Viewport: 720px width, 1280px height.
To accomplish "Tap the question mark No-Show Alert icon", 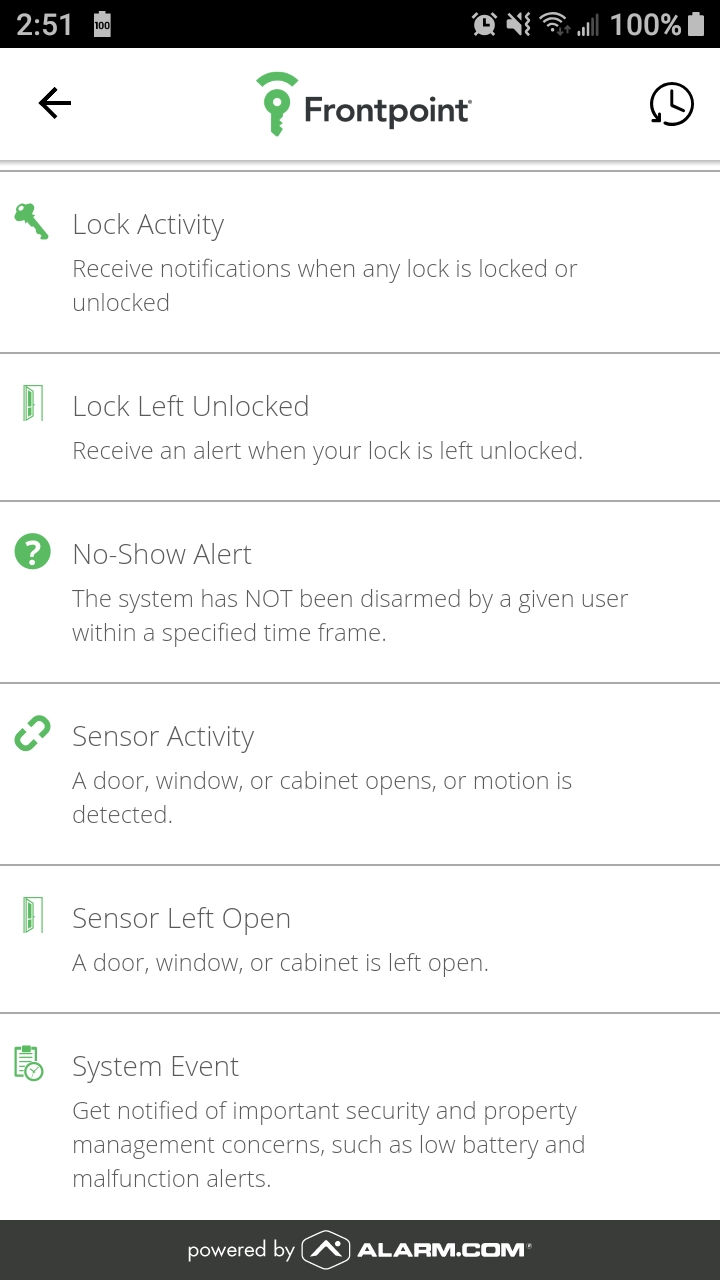I will click(32, 552).
